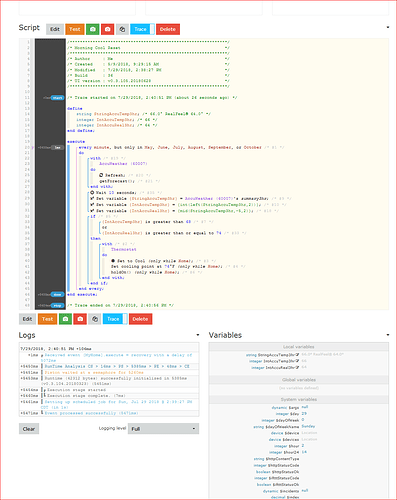The height and width of the screenshot is (500, 397).
Task: Collapse the Script section with its caret
Action: tap(388, 27)
